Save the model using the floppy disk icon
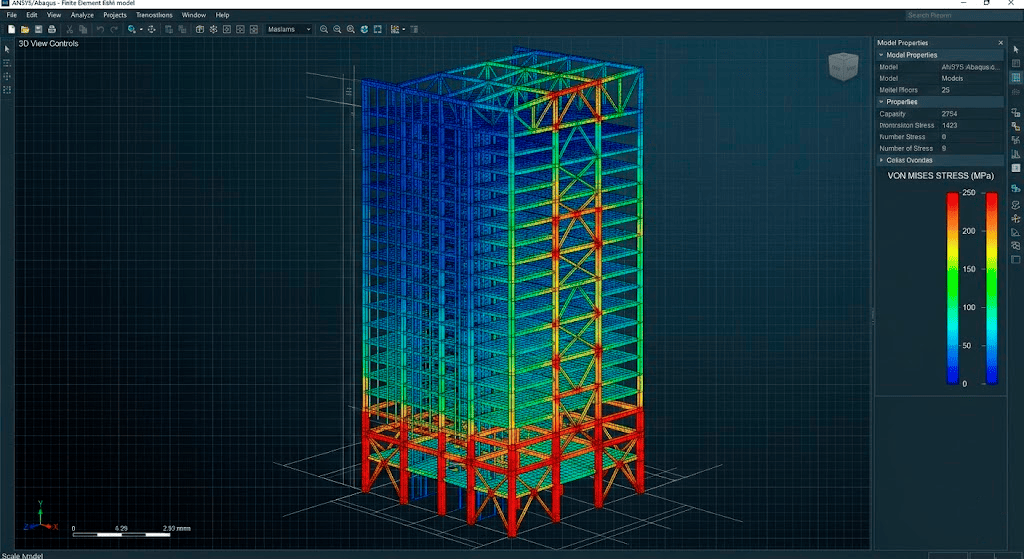The image size is (1024, 559). click(39, 29)
